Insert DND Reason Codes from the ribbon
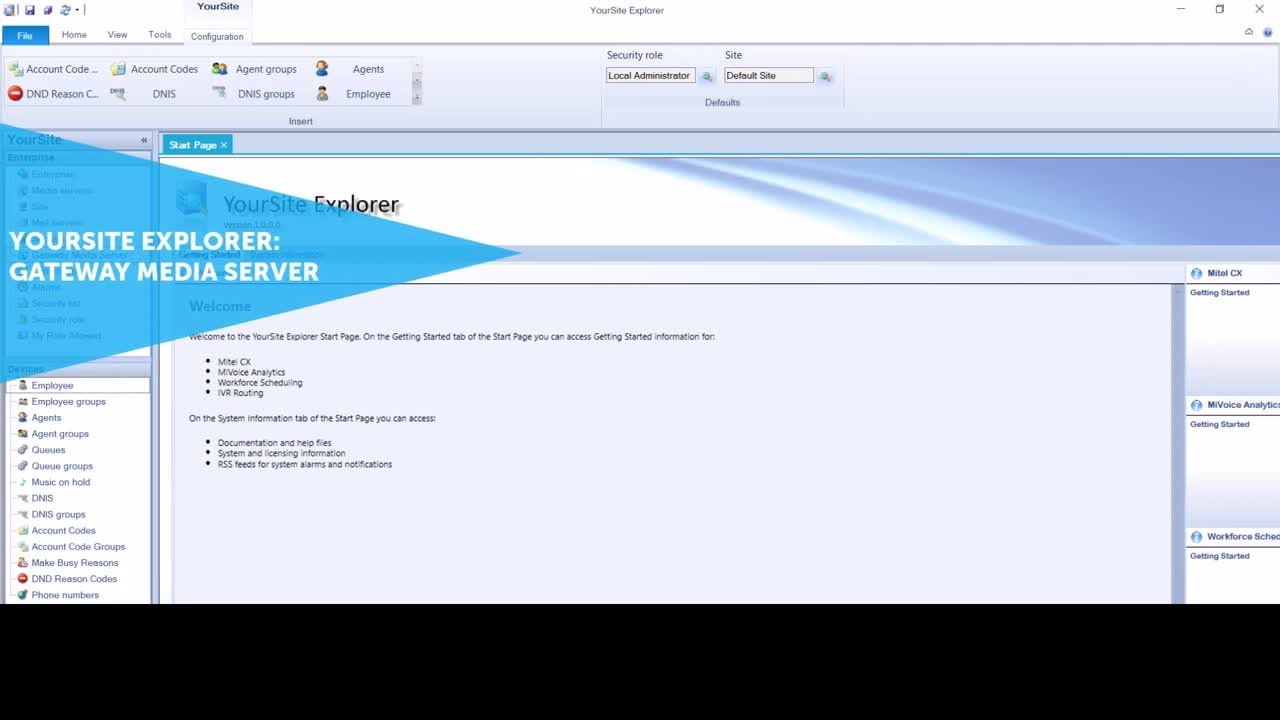Image resolution: width=1280 pixels, height=720 pixels. [54, 94]
